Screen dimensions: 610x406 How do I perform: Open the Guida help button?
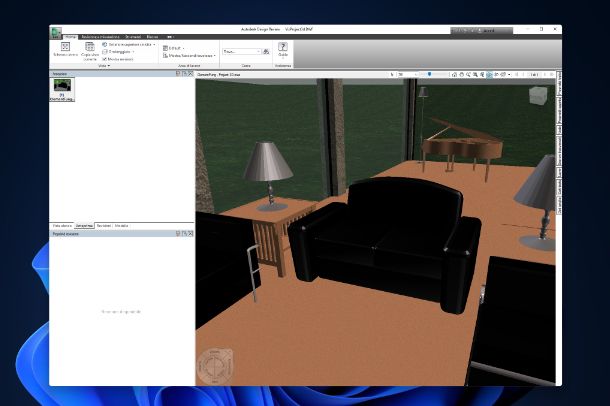[x=283, y=49]
